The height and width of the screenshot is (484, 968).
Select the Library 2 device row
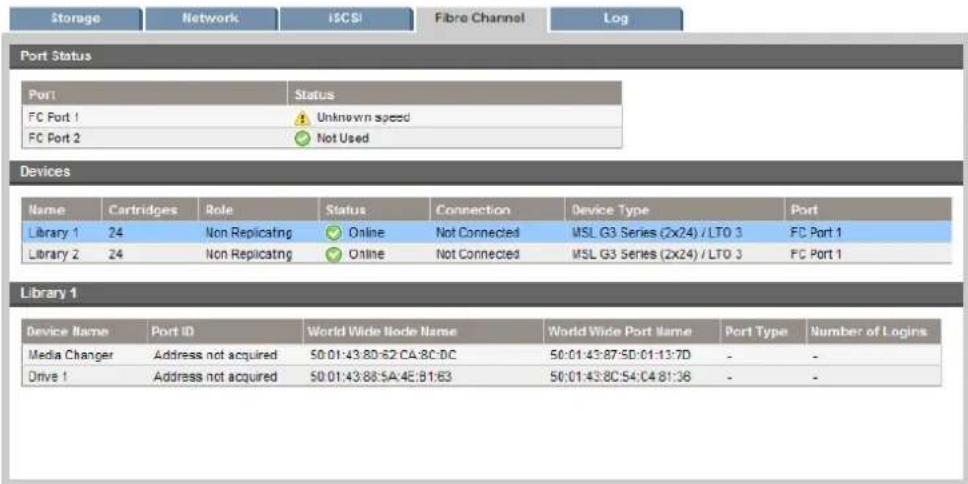click(486, 254)
